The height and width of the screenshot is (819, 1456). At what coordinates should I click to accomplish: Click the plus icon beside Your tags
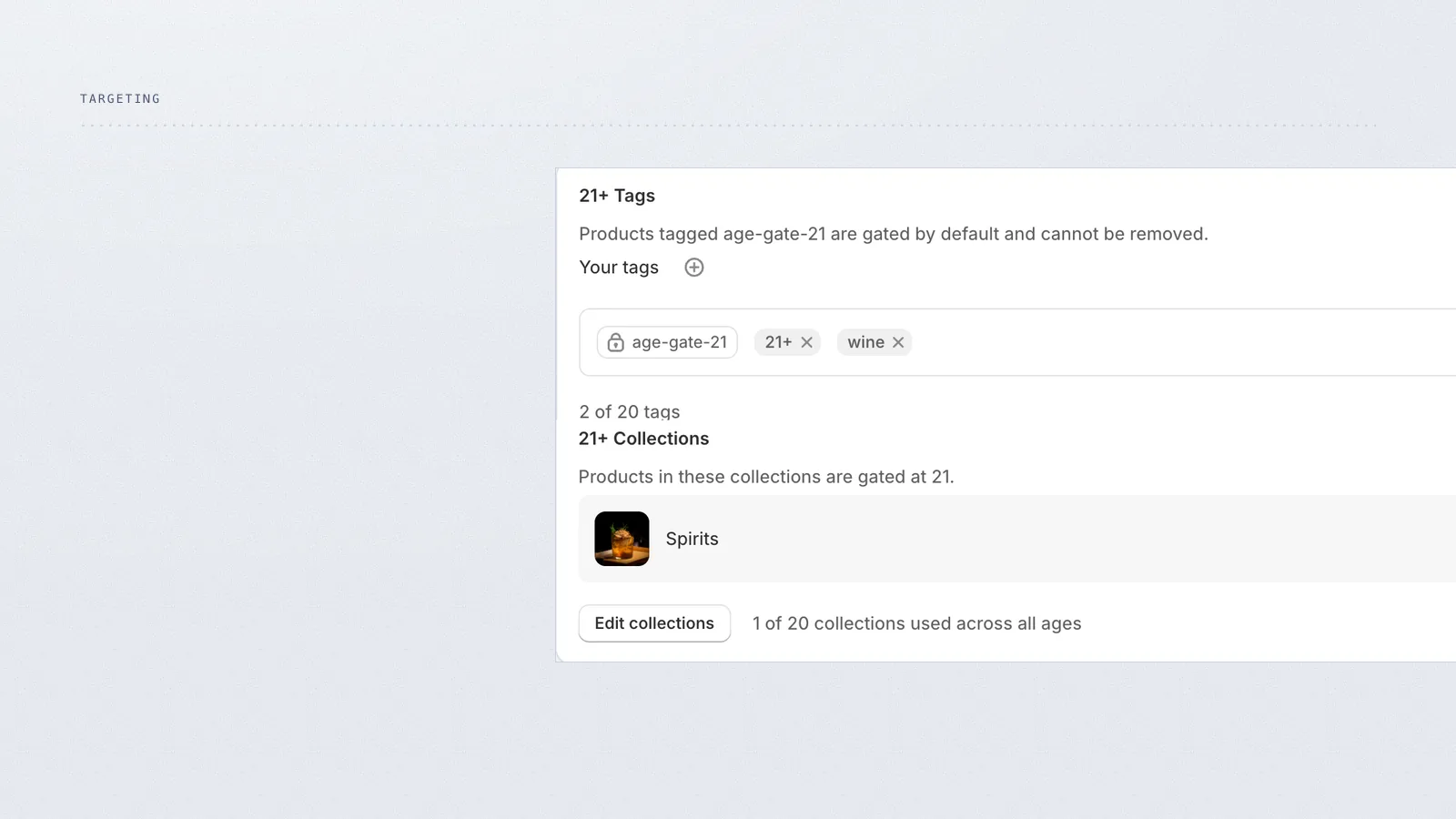[x=694, y=268]
